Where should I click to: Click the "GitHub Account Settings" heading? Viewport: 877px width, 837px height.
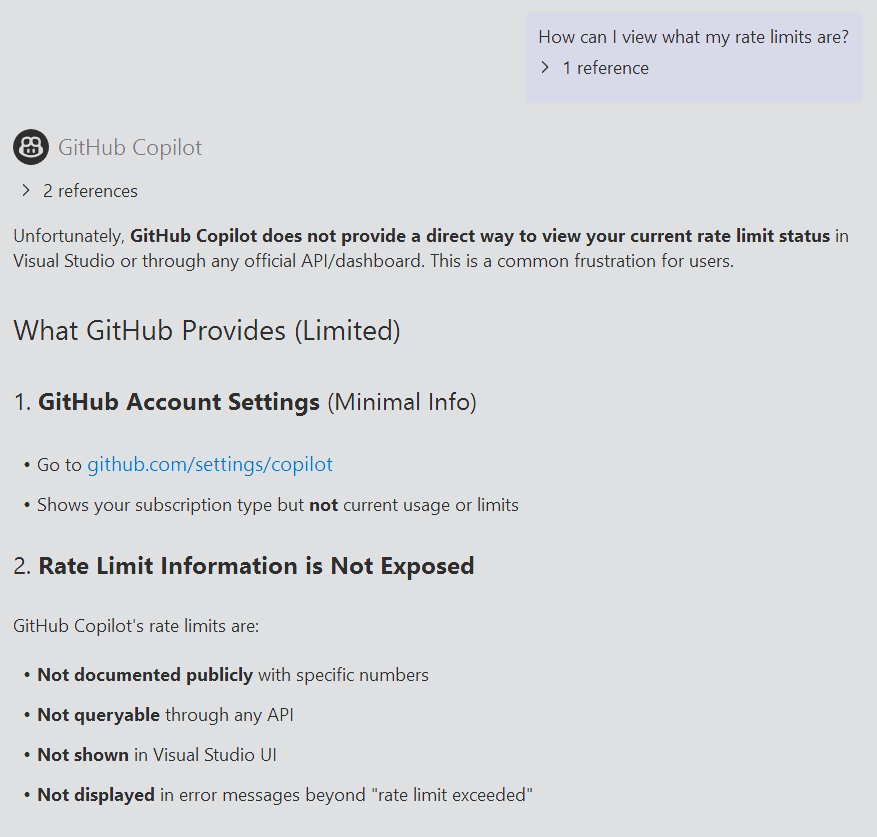(x=179, y=402)
